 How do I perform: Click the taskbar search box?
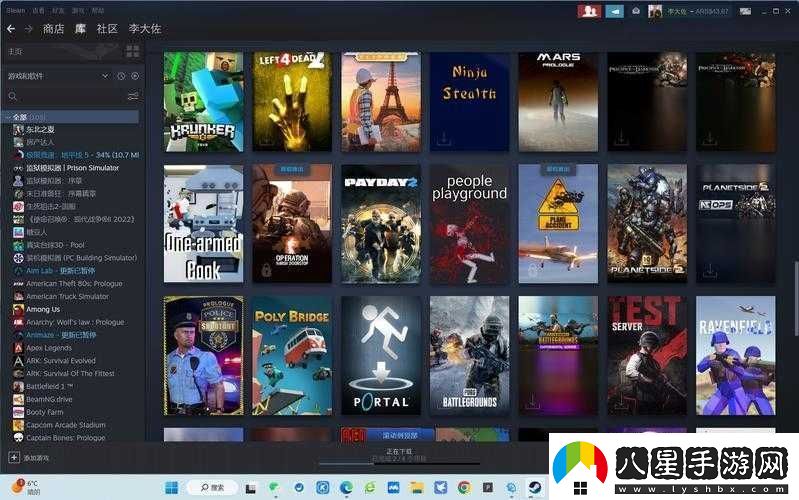(213, 488)
